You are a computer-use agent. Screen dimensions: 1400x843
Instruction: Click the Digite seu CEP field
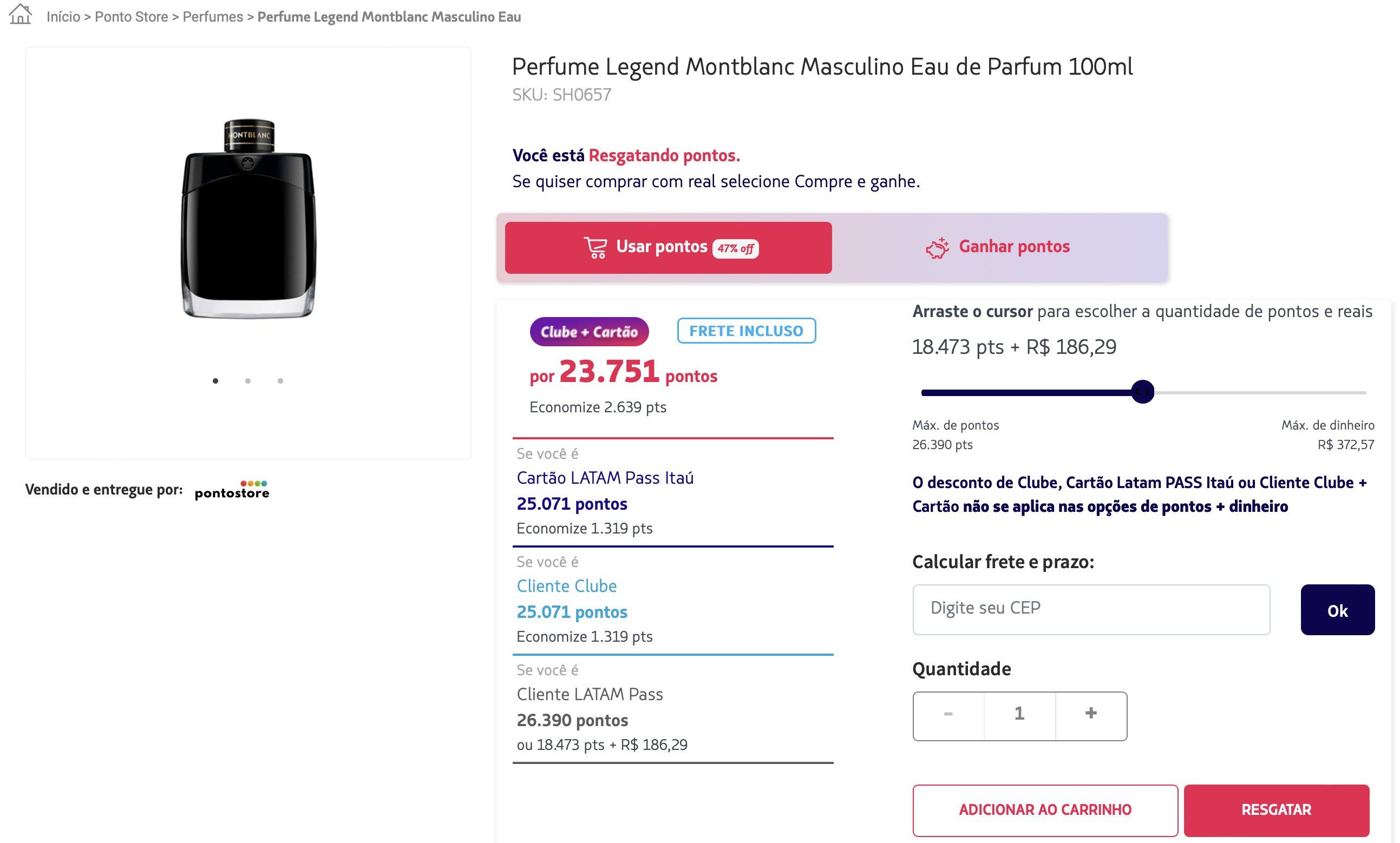pyautogui.click(x=1091, y=610)
